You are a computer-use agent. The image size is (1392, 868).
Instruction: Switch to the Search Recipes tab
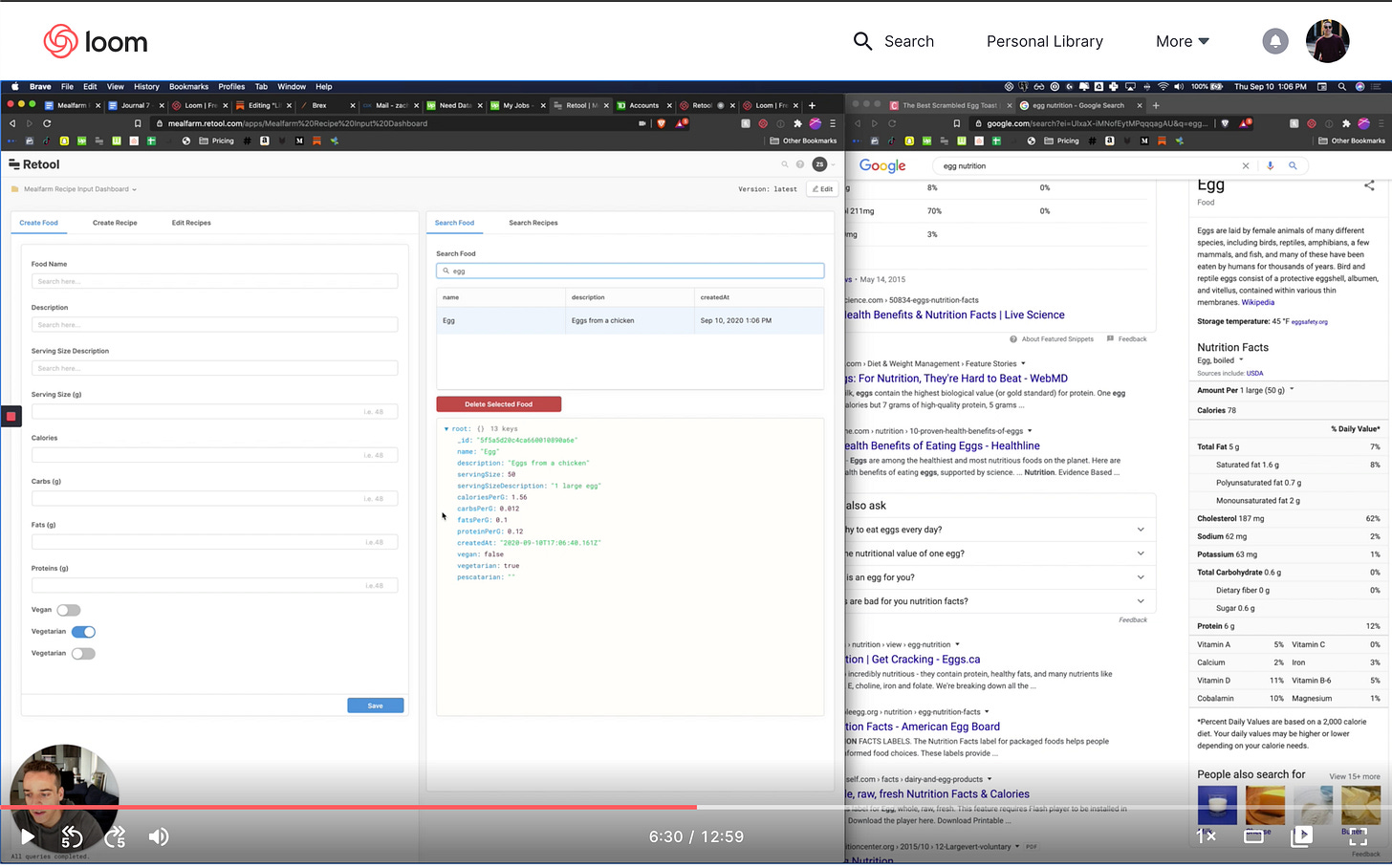(x=533, y=223)
